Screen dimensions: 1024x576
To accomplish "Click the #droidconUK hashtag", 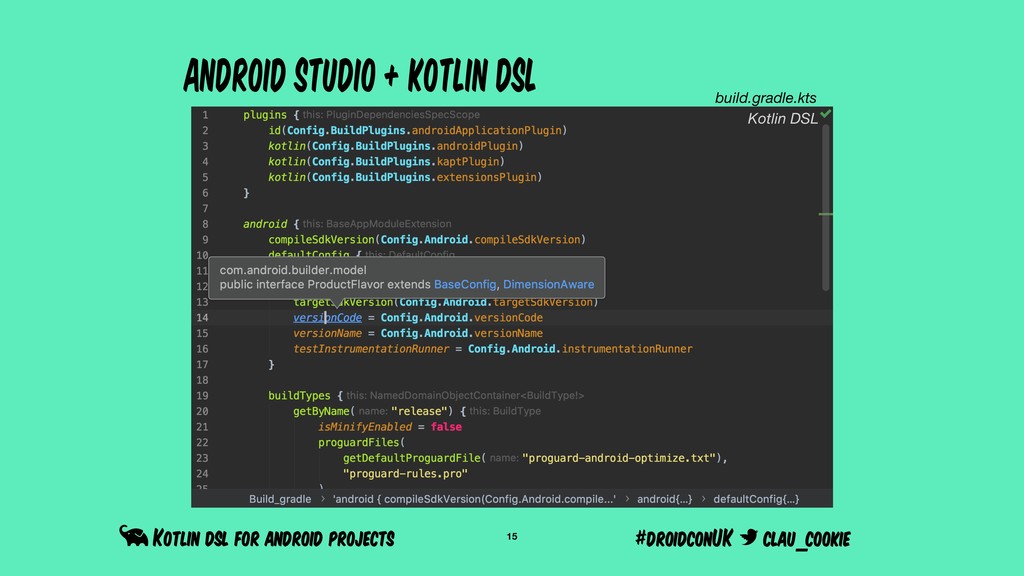I will [684, 538].
